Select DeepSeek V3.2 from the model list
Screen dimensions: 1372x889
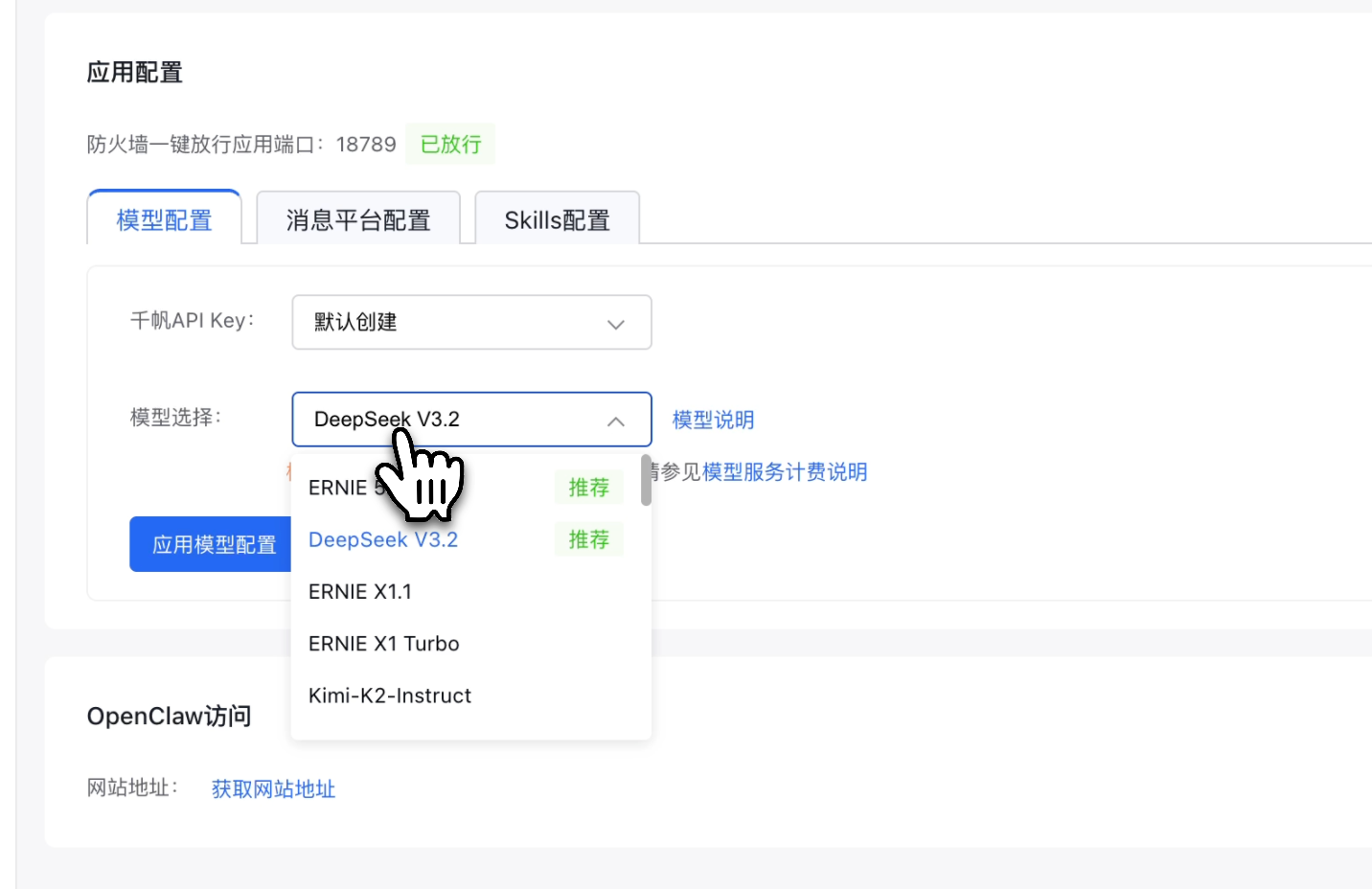(383, 539)
